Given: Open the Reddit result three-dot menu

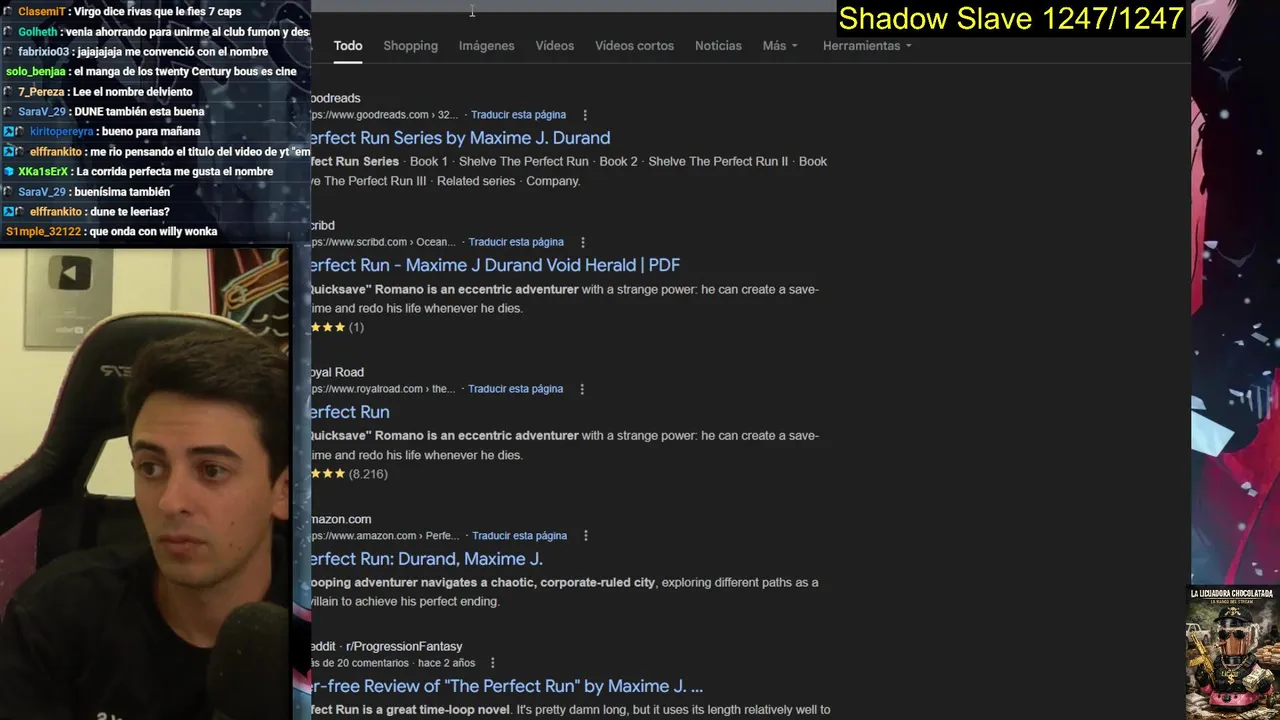Looking at the screenshot, I should click(x=492, y=663).
